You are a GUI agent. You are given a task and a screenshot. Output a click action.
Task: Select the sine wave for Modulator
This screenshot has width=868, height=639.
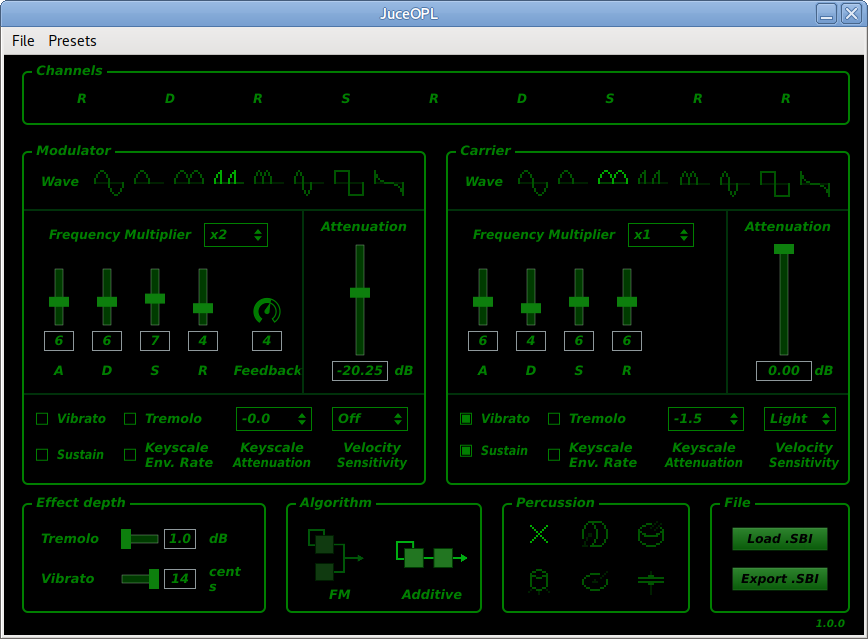tap(108, 183)
